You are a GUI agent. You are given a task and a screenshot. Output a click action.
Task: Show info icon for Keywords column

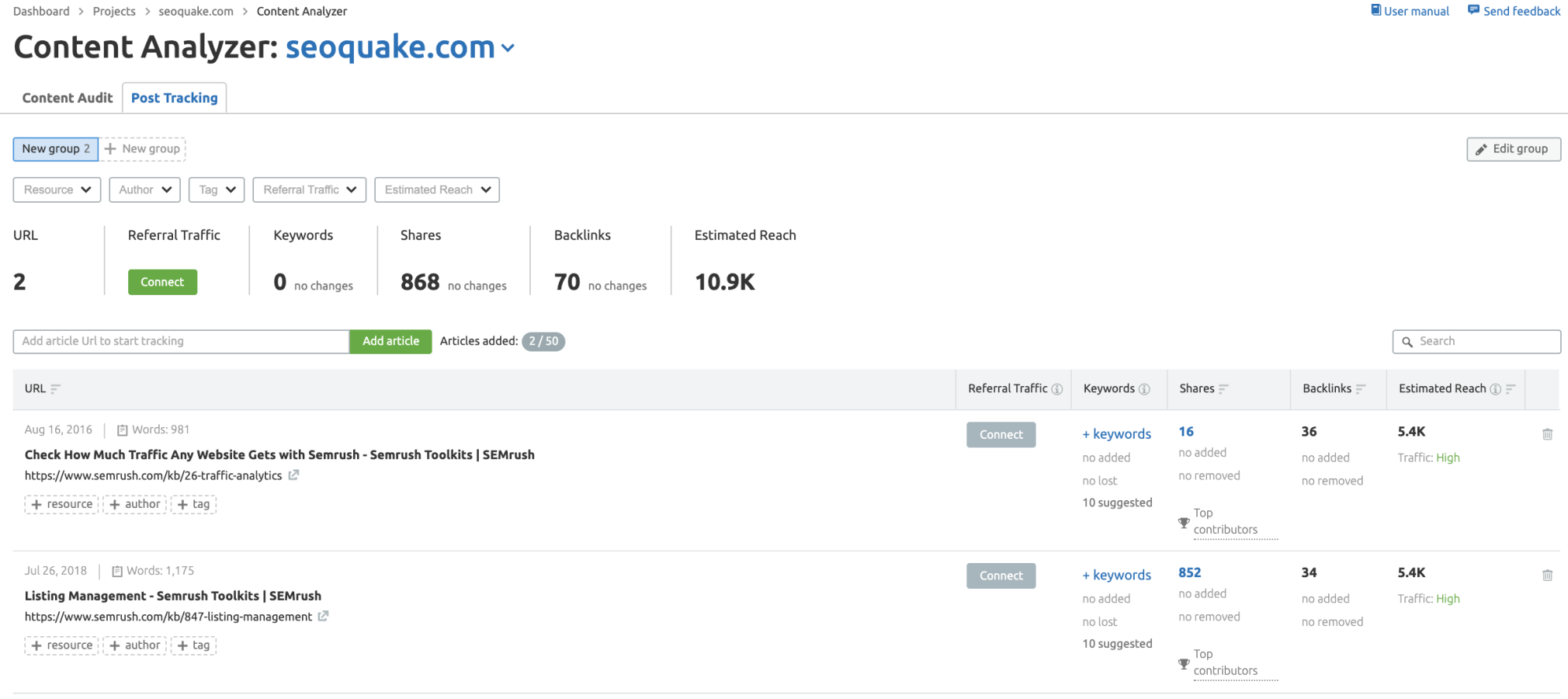point(1143,389)
